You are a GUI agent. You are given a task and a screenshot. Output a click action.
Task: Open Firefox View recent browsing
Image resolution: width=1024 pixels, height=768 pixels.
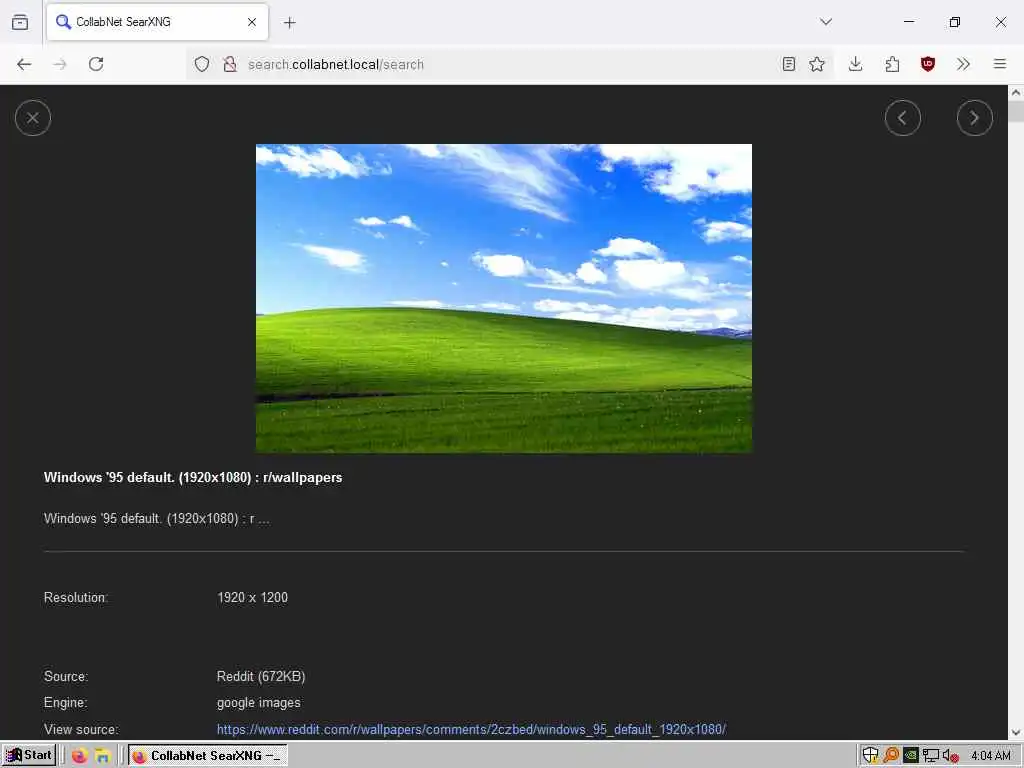20,22
